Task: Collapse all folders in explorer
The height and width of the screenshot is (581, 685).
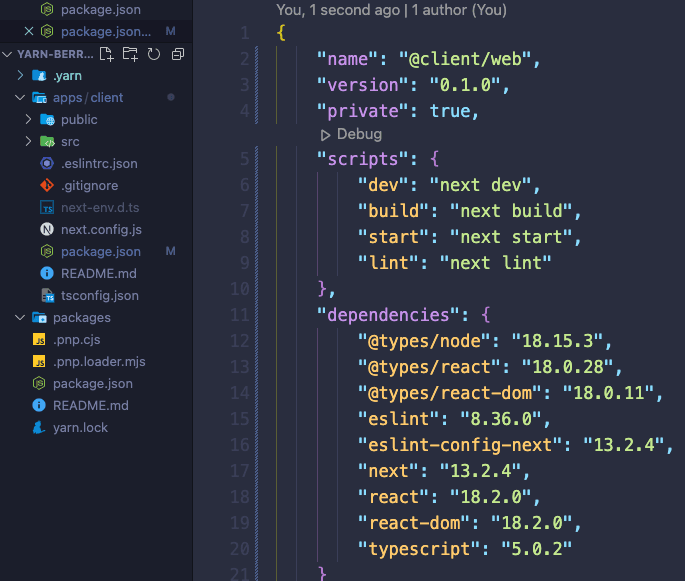Action: pos(175,54)
